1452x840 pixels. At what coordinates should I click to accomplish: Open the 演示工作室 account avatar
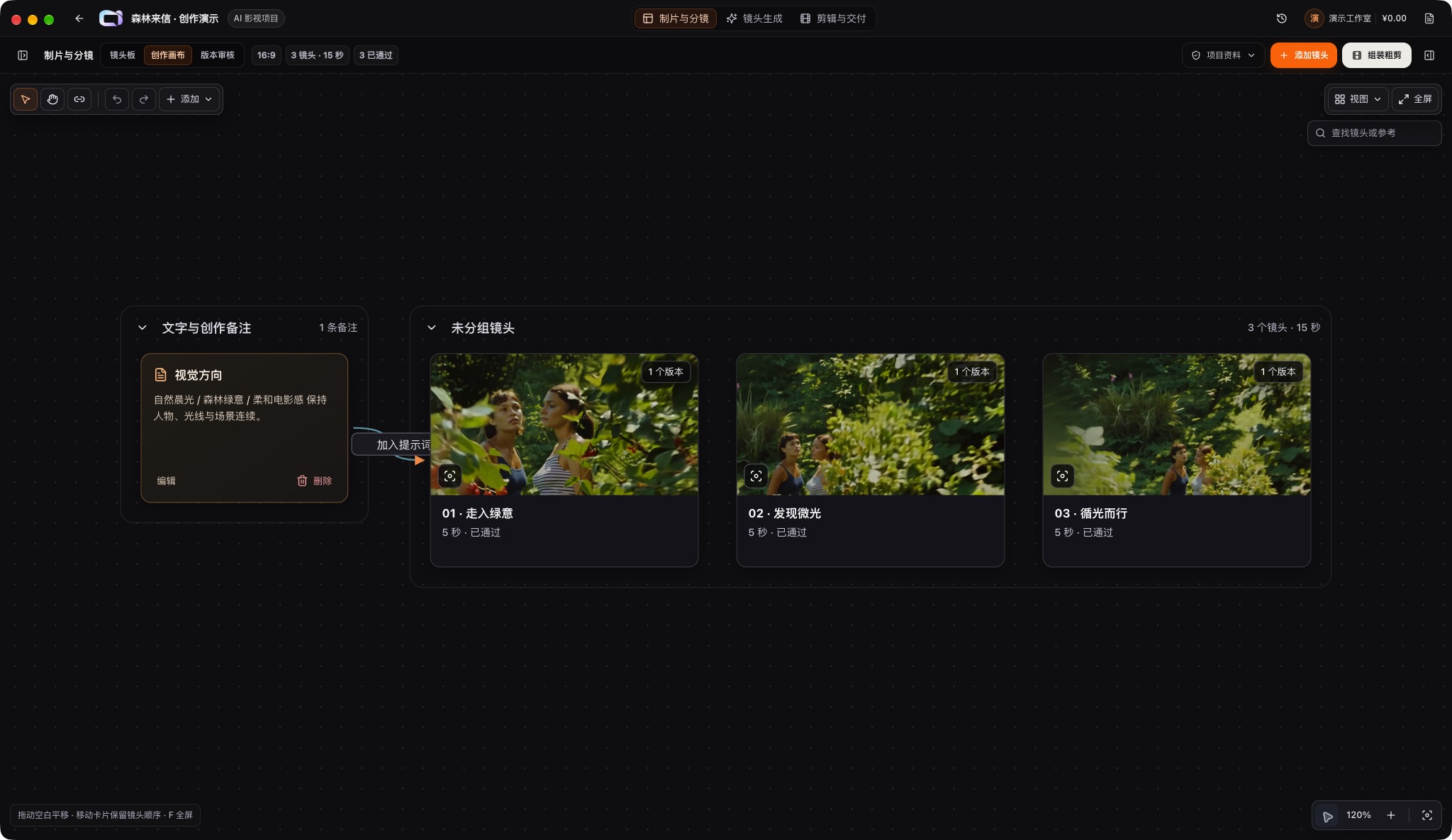(x=1314, y=18)
